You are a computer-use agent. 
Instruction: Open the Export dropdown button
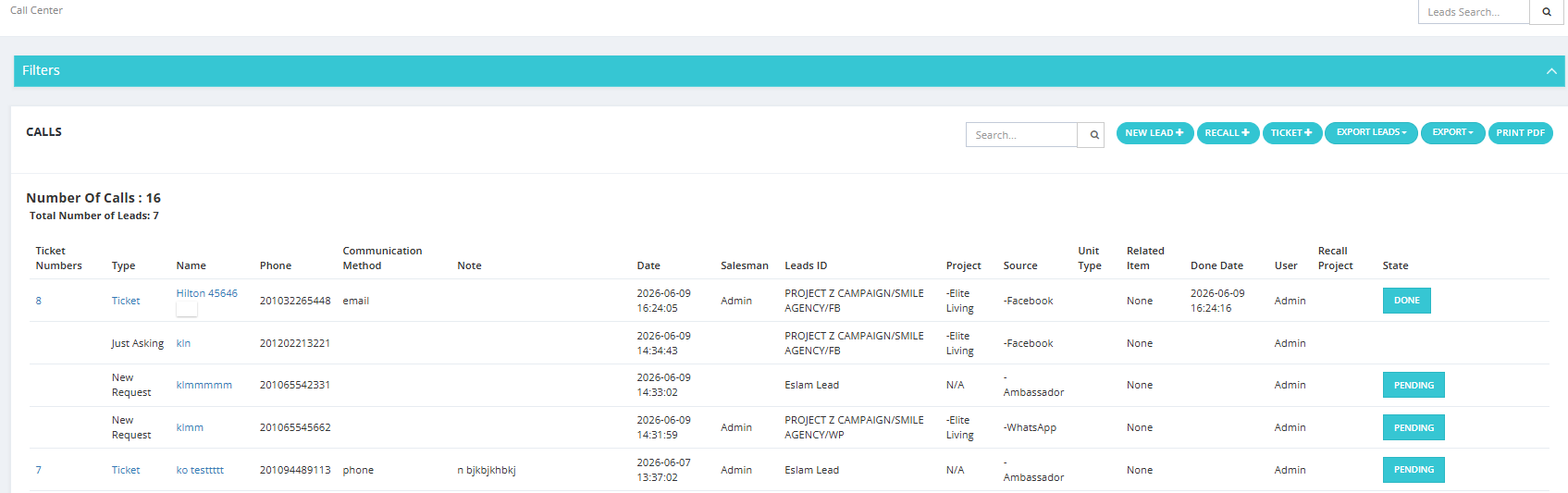click(1452, 133)
